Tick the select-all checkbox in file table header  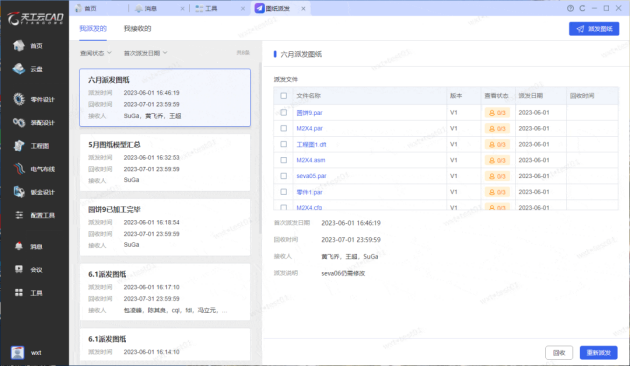[284, 96]
